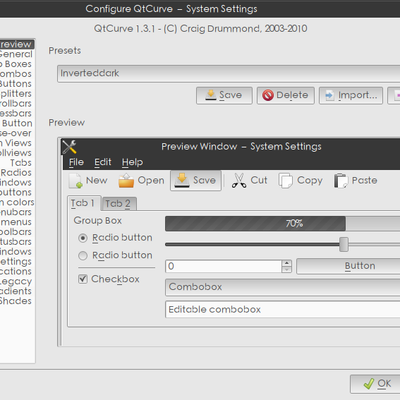Click the Save toolbar button in preview window
400x400 pixels.
coord(196,180)
